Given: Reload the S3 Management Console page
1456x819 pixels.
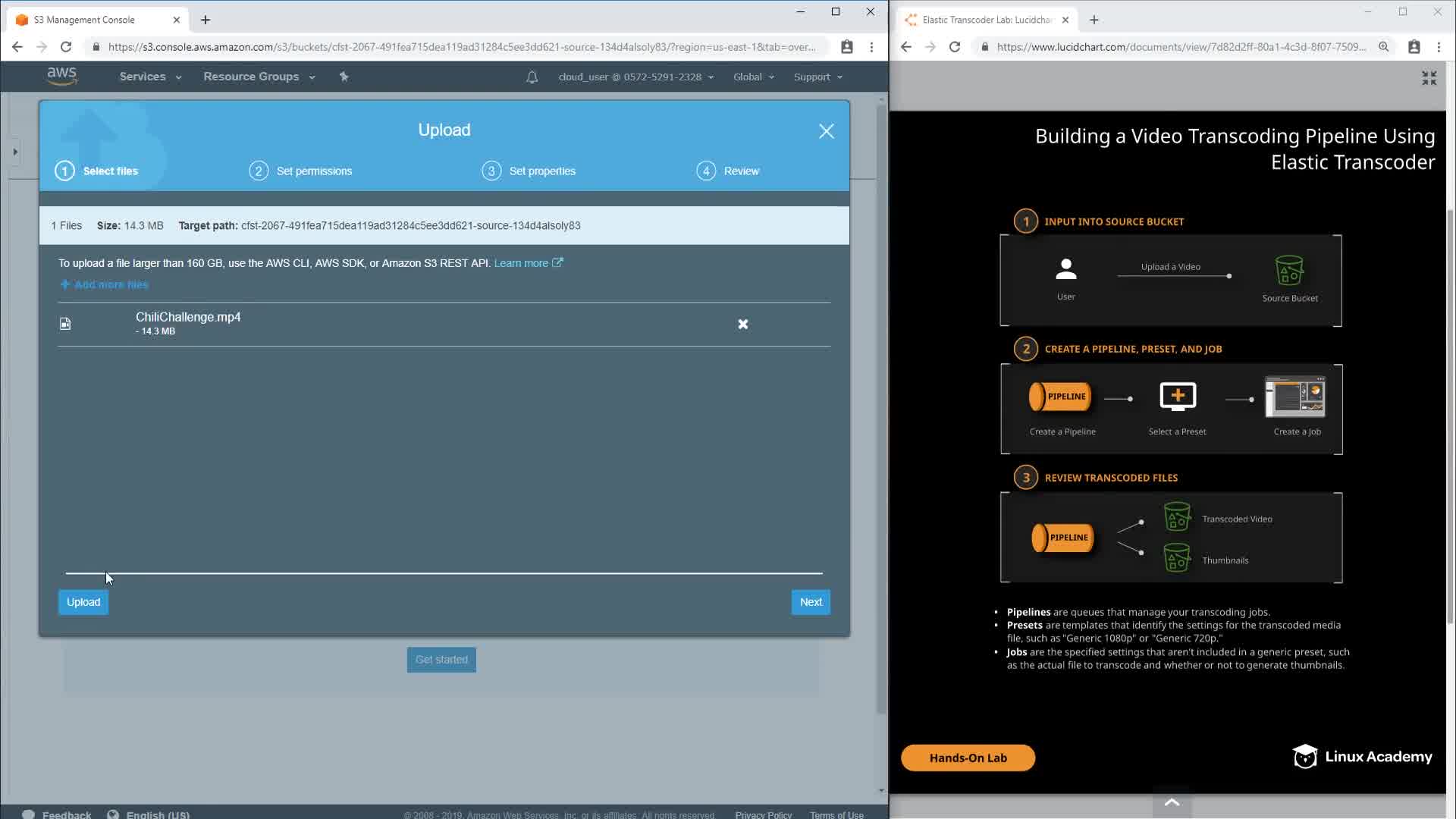Looking at the screenshot, I should tap(66, 47).
